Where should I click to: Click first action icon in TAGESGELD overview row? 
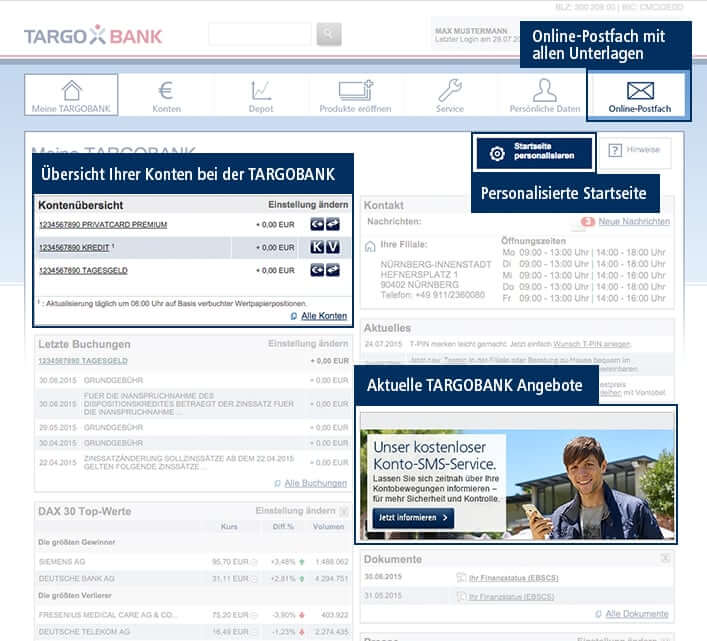[317, 270]
